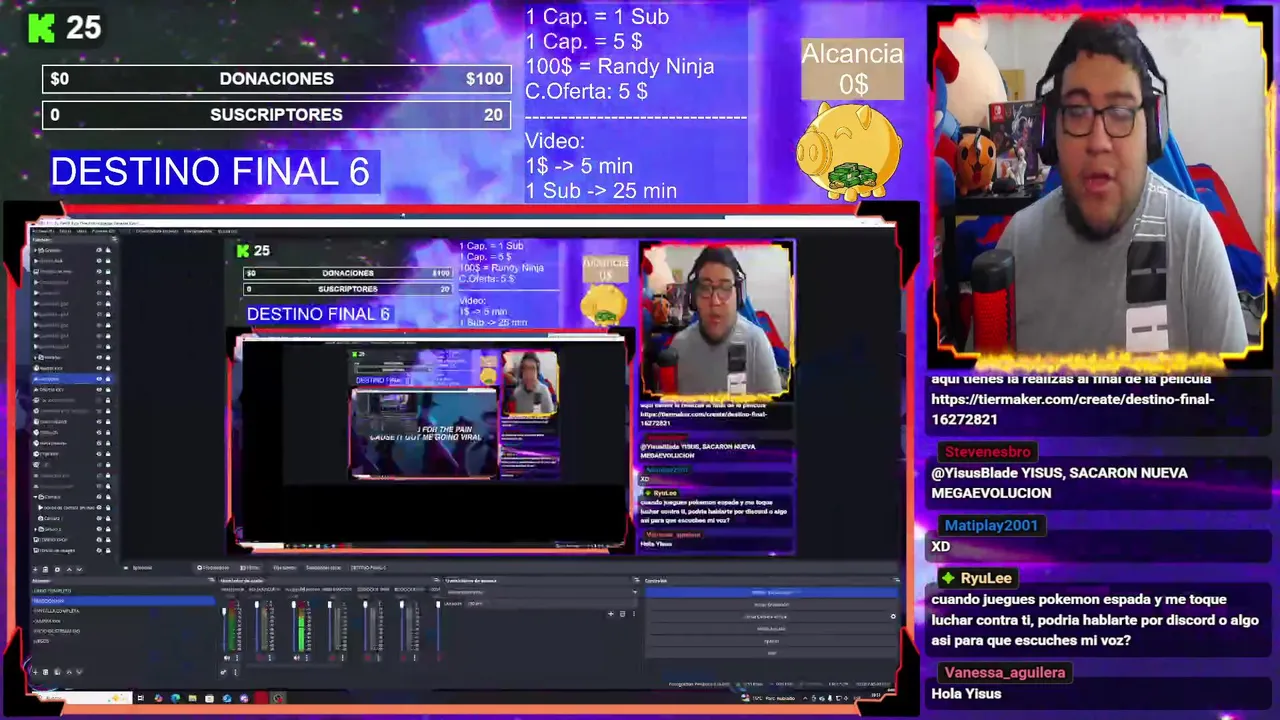Remove selected scene with trash icon
The height and width of the screenshot is (720, 1280).
[x=45, y=672]
